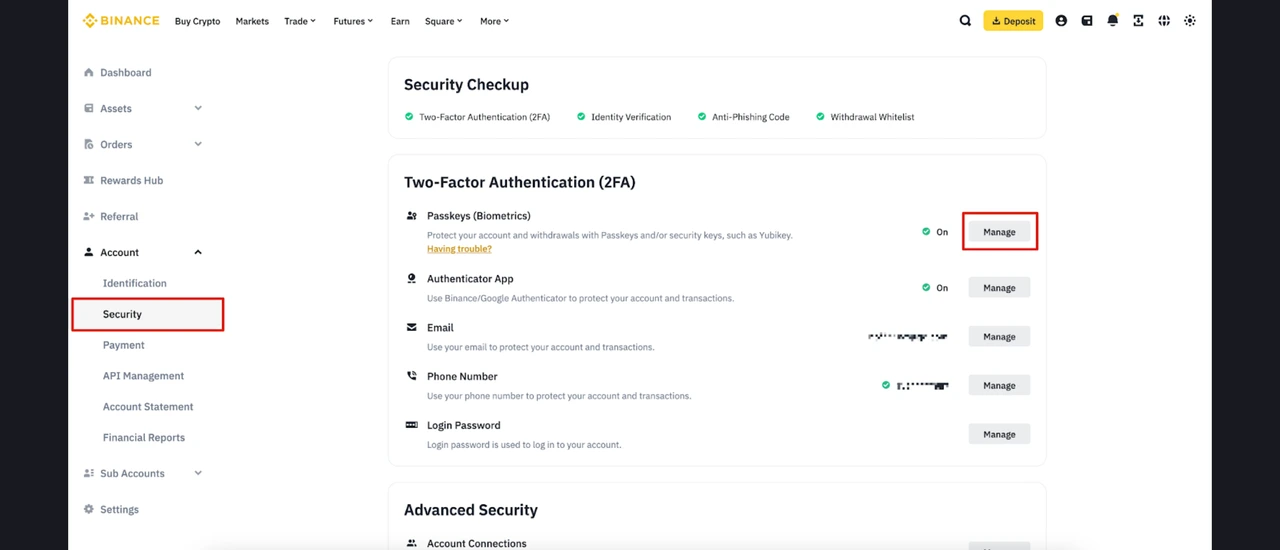Open the Futures dropdown menu
The height and width of the screenshot is (550, 1280).
[x=353, y=21]
